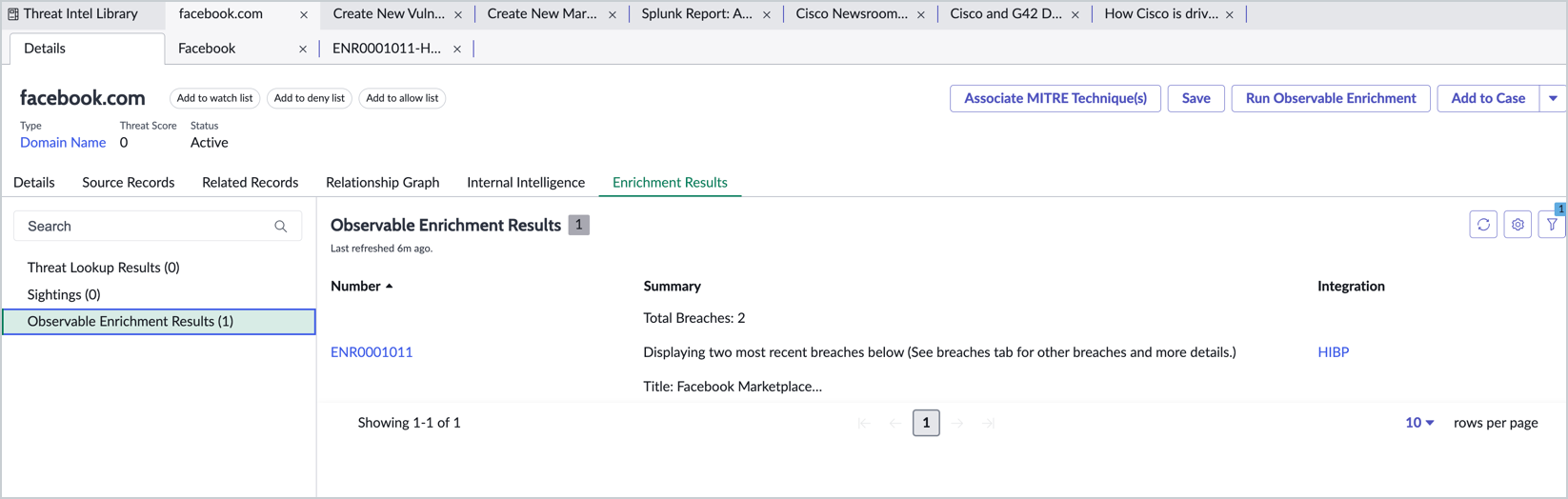Screen dimensions: 1568x499
Task: Expand the Add to Case dropdown arrow
Action: [x=1553, y=98]
